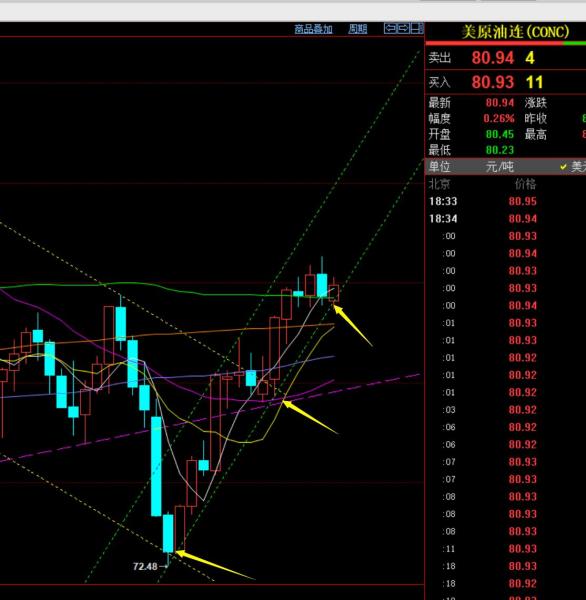Click the 最高 label
Image resolution: width=586 pixels, height=600 pixels.
tap(536, 134)
